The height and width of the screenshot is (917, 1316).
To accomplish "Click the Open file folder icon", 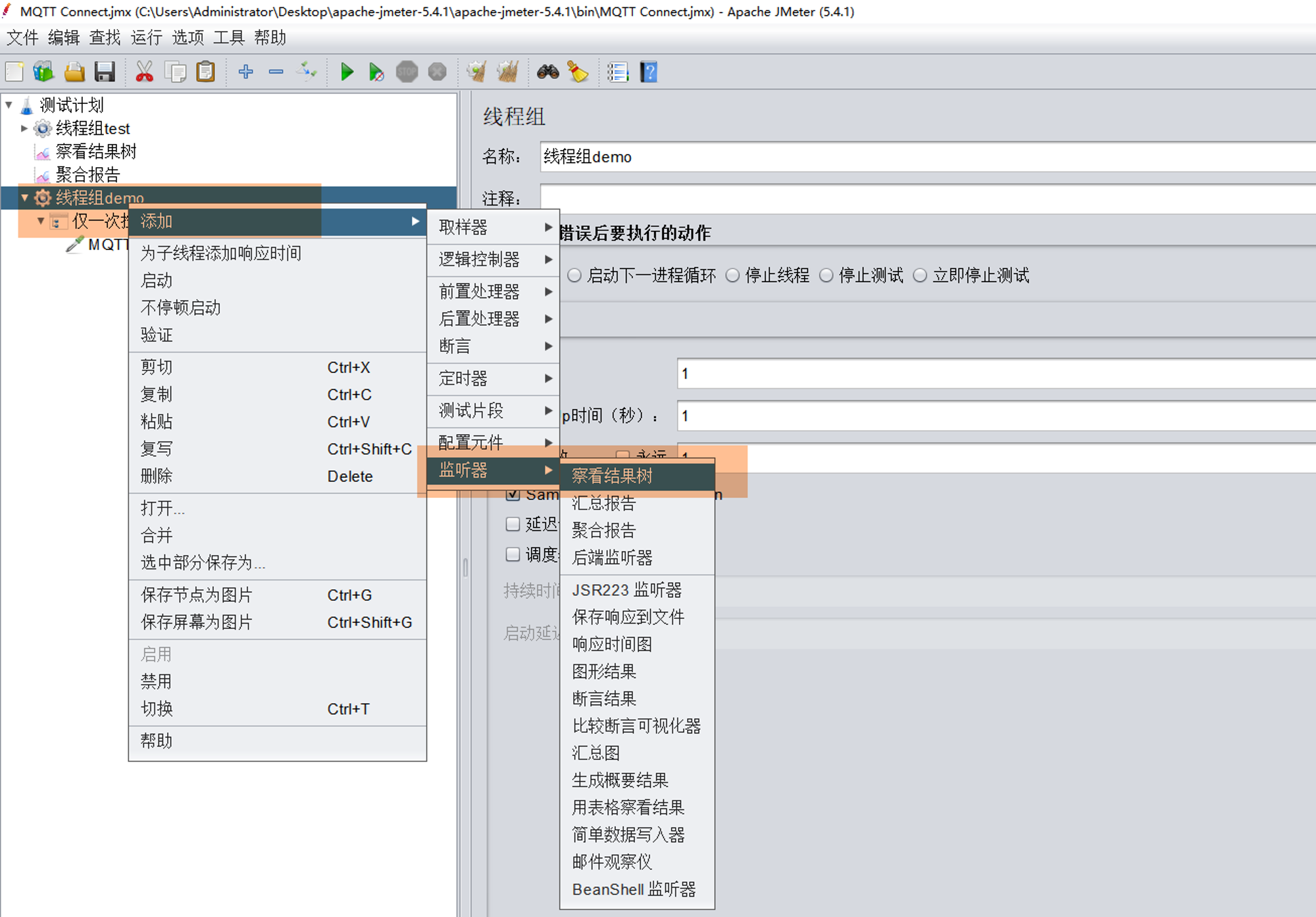I will (x=74, y=72).
